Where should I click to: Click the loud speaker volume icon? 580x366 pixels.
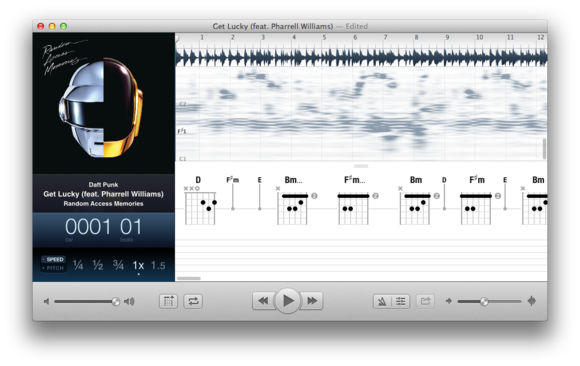pyautogui.click(x=129, y=302)
